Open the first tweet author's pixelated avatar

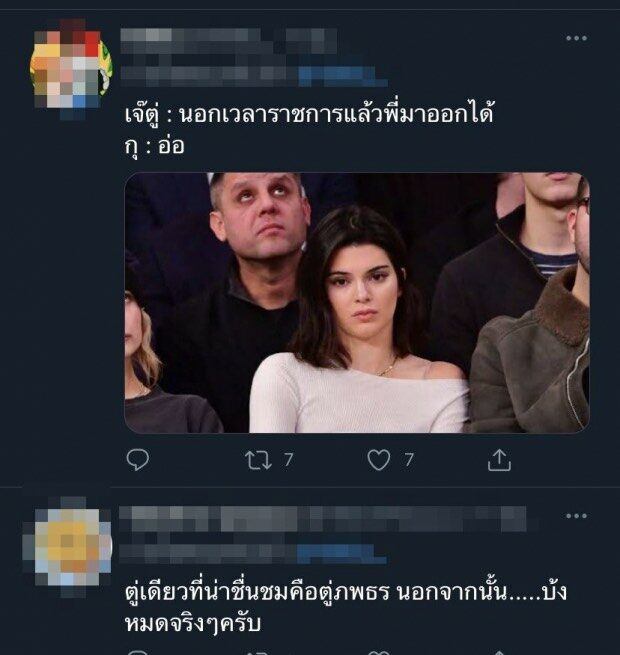tap(71, 69)
